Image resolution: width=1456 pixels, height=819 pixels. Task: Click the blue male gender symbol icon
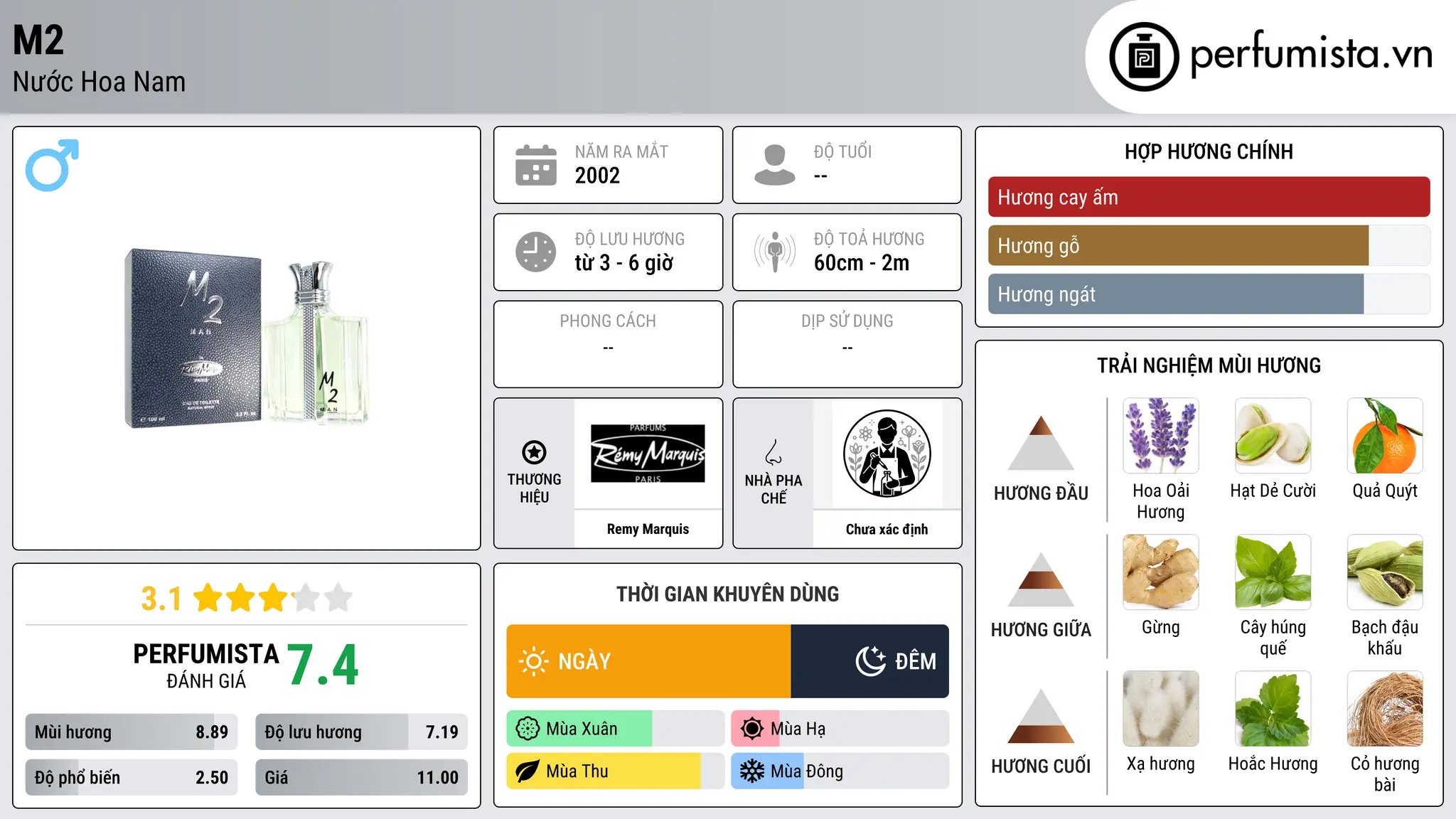[52, 165]
